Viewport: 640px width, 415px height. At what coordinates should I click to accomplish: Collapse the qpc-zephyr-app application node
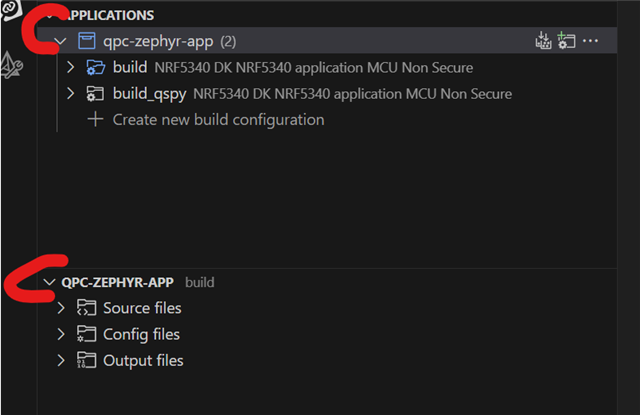(60, 41)
